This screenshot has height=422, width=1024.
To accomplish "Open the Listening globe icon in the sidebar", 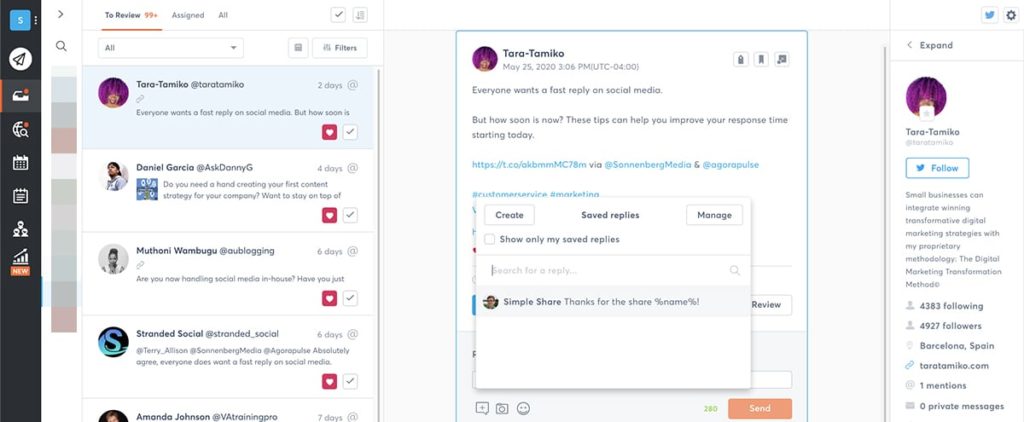I will pyautogui.click(x=20, y=129).
